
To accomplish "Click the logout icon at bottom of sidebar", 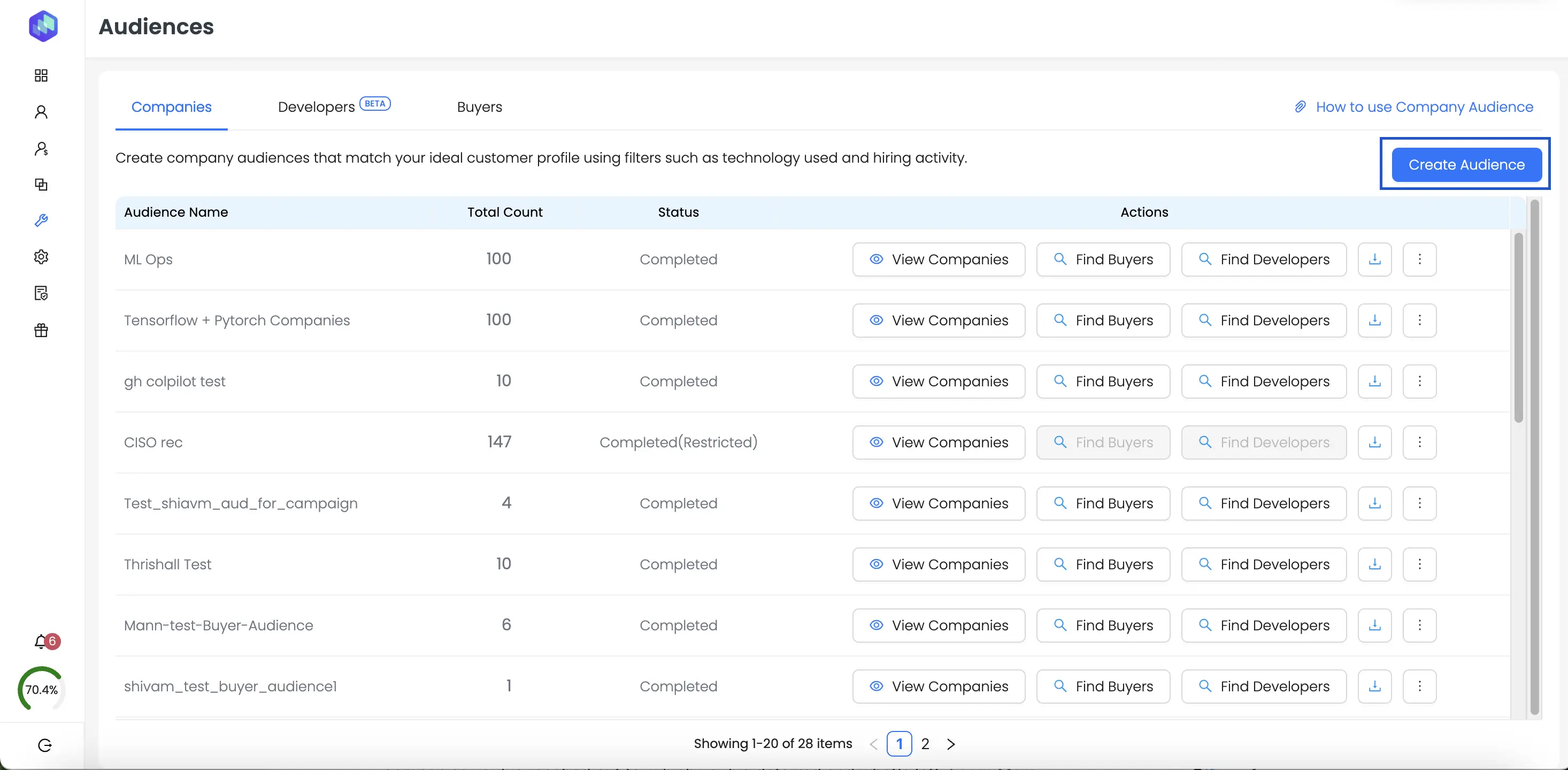I will pyautogui.click(x=44, y=744).
